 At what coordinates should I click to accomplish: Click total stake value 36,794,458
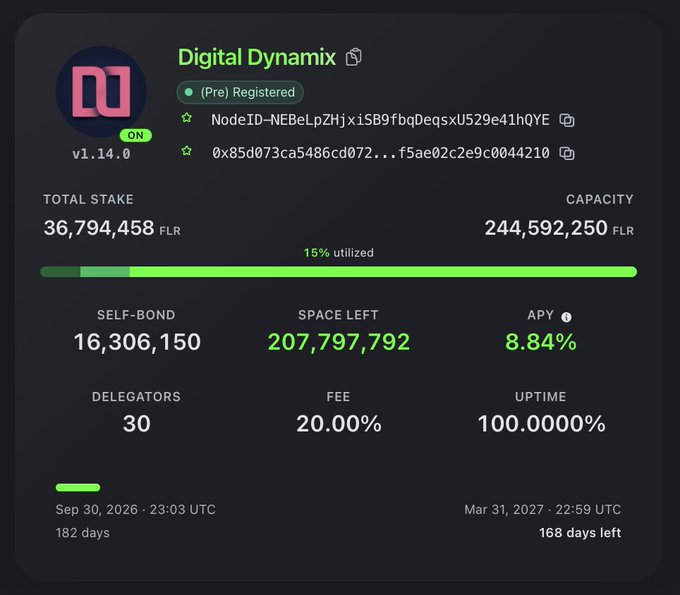point(99,228)
